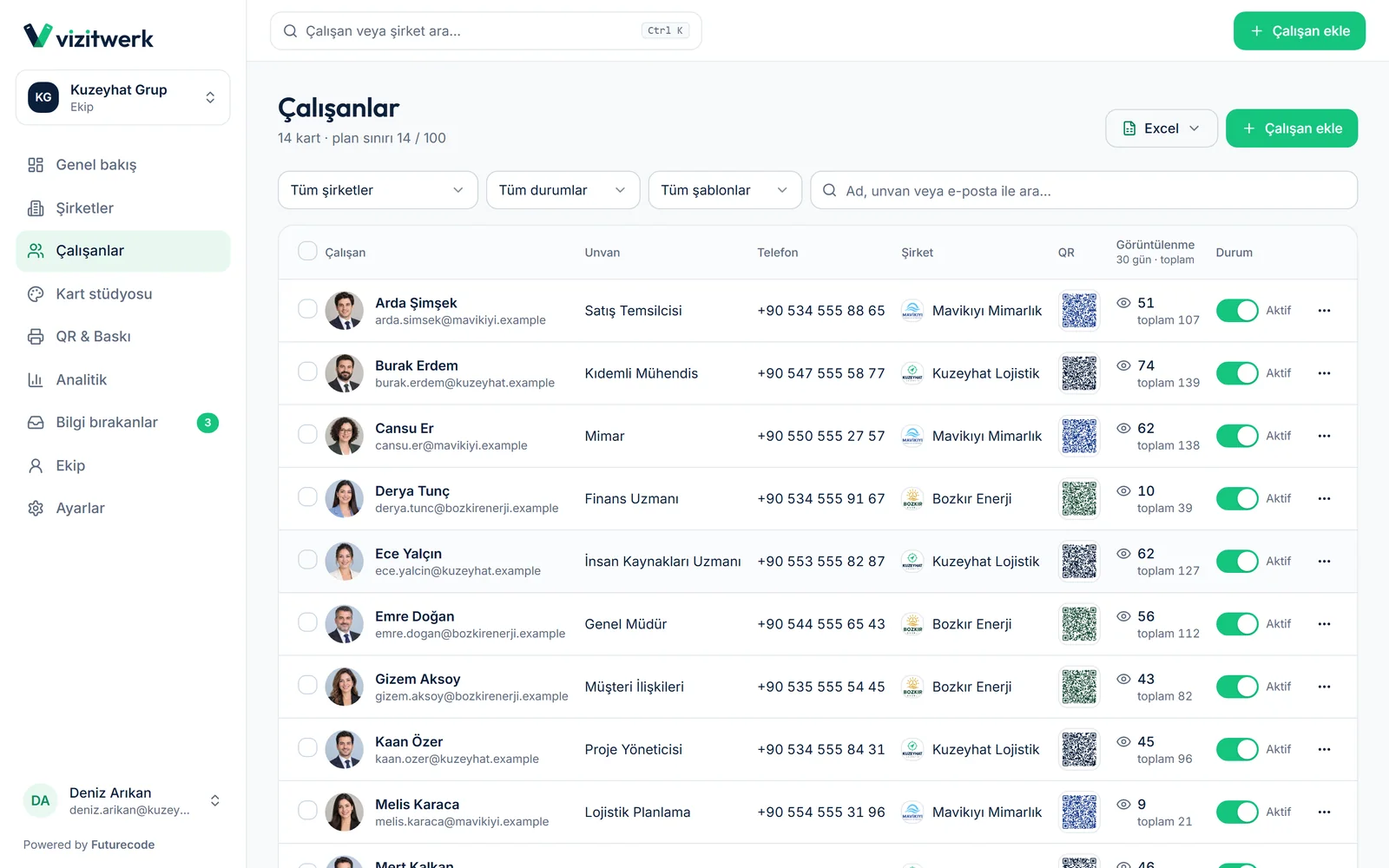Open Kart stüdyosu in the sidebar
This screenshot has width=1389, height=868.
(x=123, y=294)
